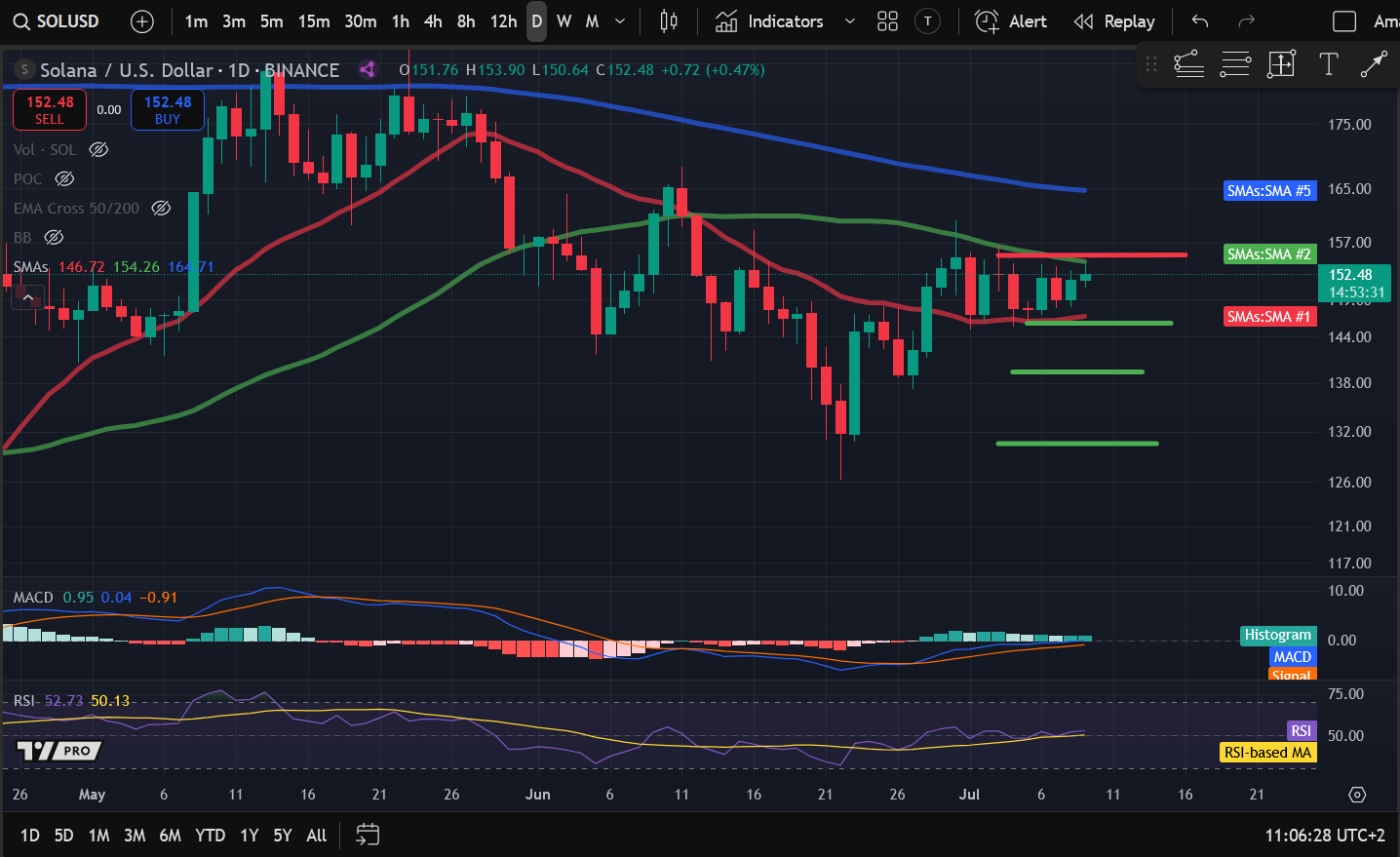The height and width of the screenshot is (857, 1400).
Task: Switch to 12h timeframe
Action: 503,21
